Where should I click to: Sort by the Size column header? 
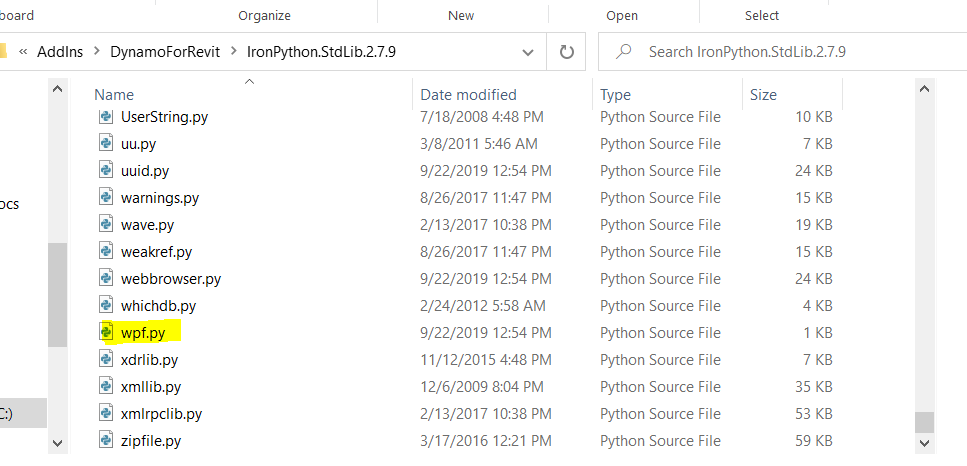point(763,95)
